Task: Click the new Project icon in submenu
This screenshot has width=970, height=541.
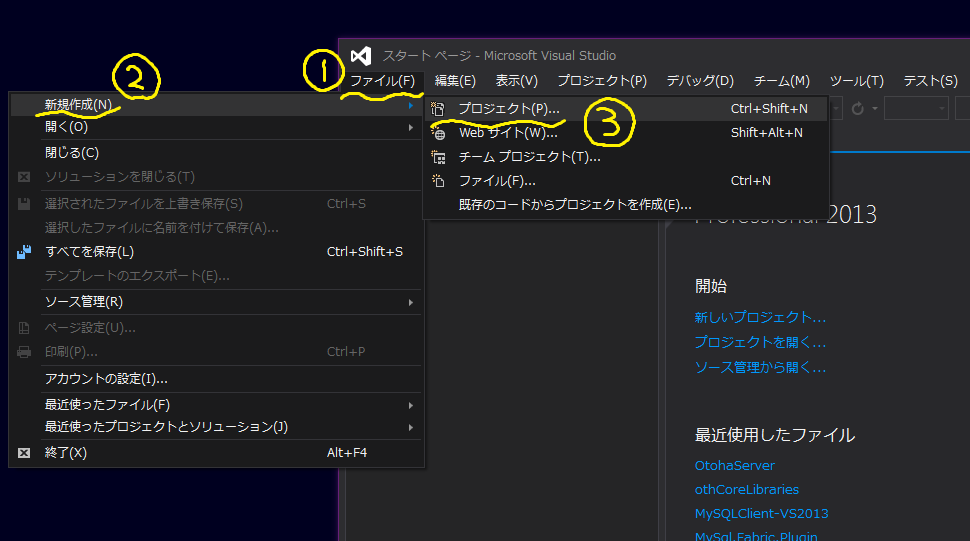Action: (438, 109)
